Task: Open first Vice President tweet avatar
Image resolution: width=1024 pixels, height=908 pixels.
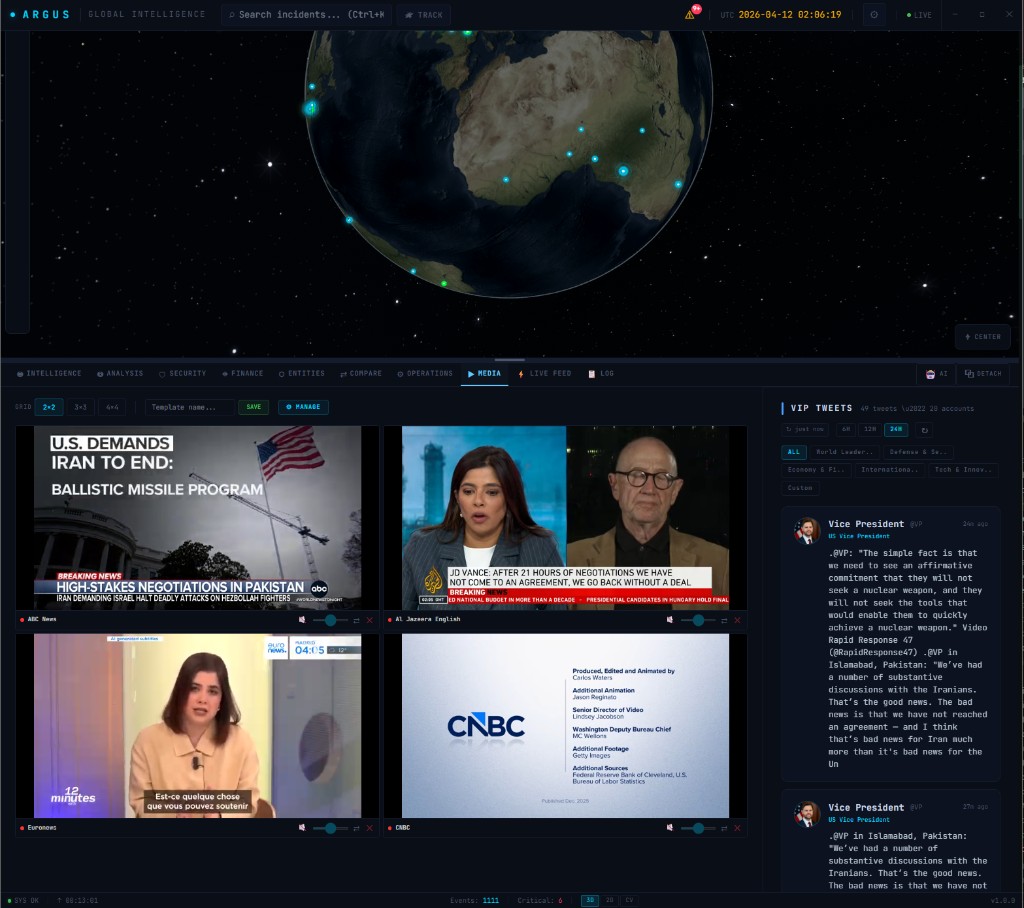Action: coord(807,531)
